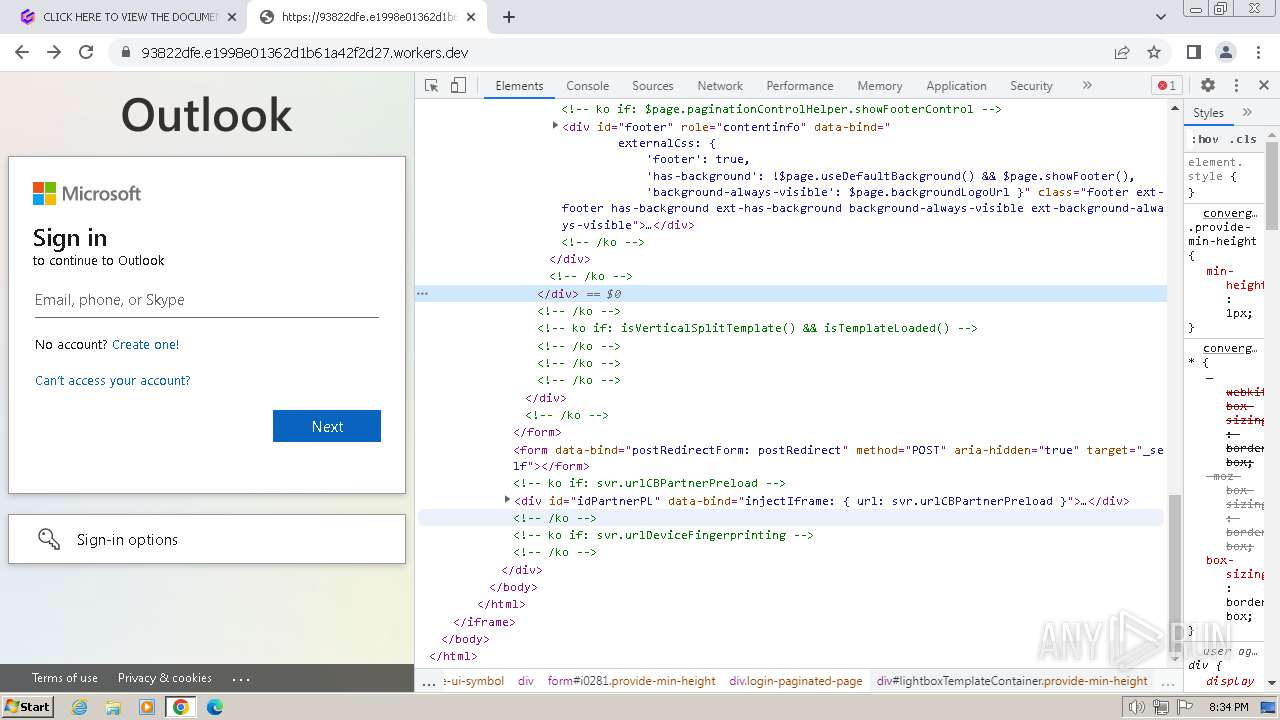Toggle the device toolbar icon
The height and width of the screenshot is (720, 1280).
pyautogui.click(x=458, y=86)
